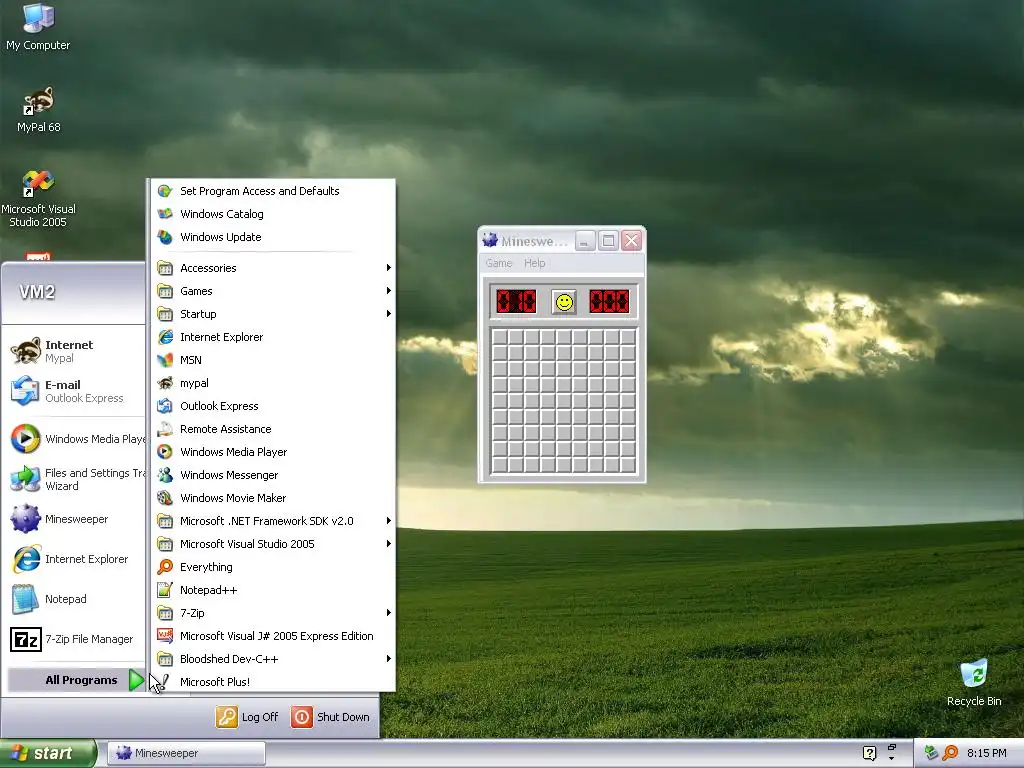The image size is (1024, 768).
Task: Open MSN butterfly icon
Action: [165, 360]
